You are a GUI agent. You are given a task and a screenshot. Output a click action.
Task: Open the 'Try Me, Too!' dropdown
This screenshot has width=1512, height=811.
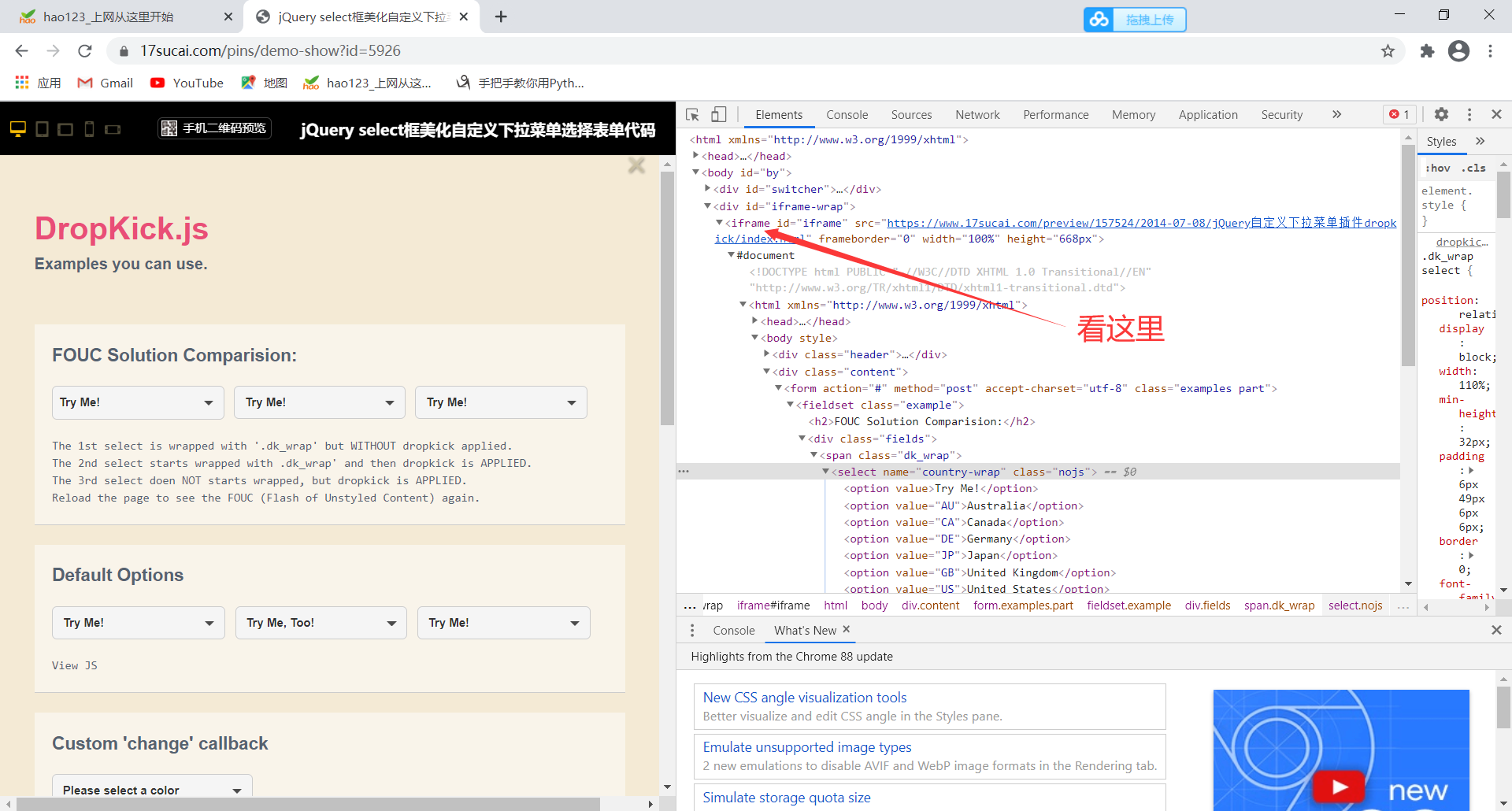click(321, 623)
